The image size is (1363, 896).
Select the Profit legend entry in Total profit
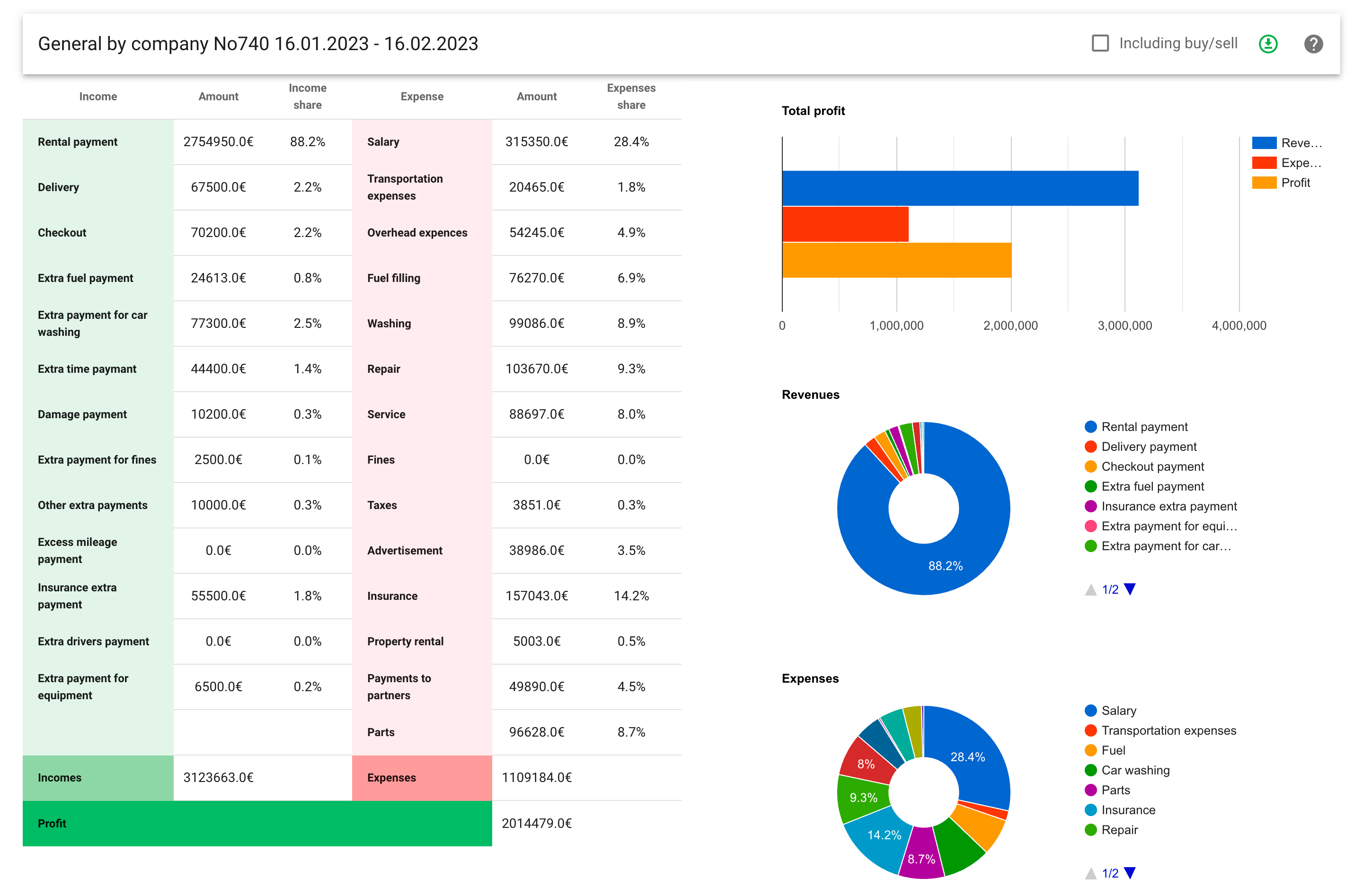click(1295, 183)
